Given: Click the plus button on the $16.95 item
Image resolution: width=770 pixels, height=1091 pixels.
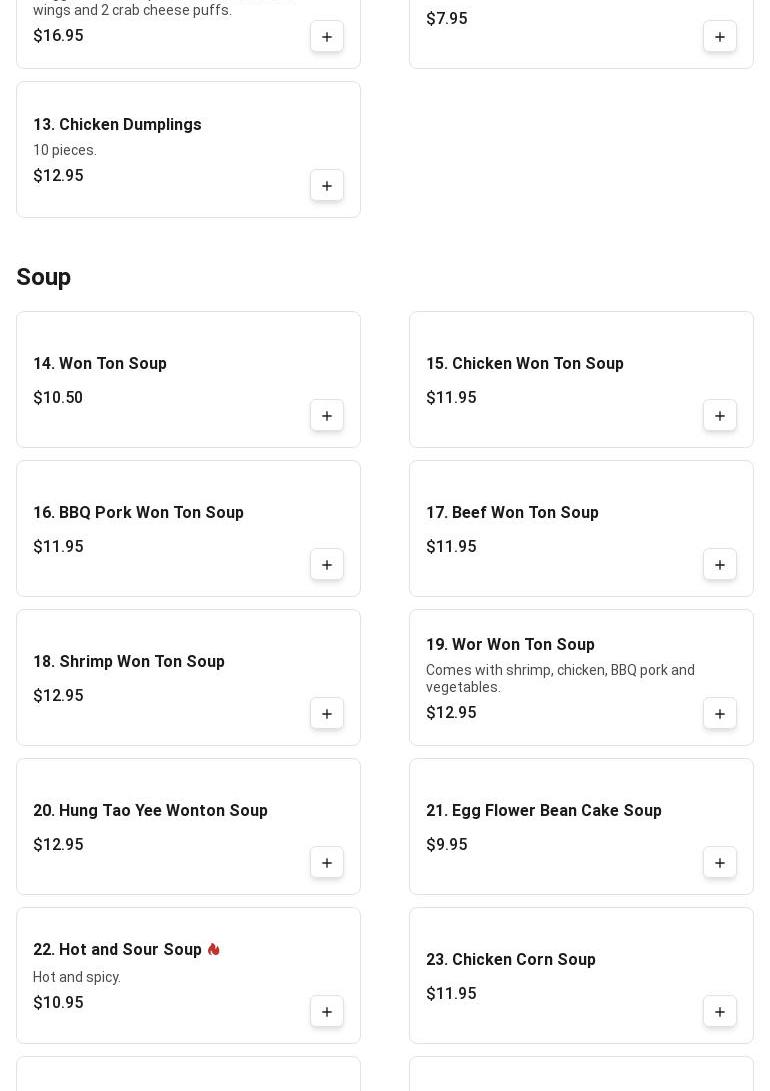Looking at the screenshot, I should coord(327,37).
